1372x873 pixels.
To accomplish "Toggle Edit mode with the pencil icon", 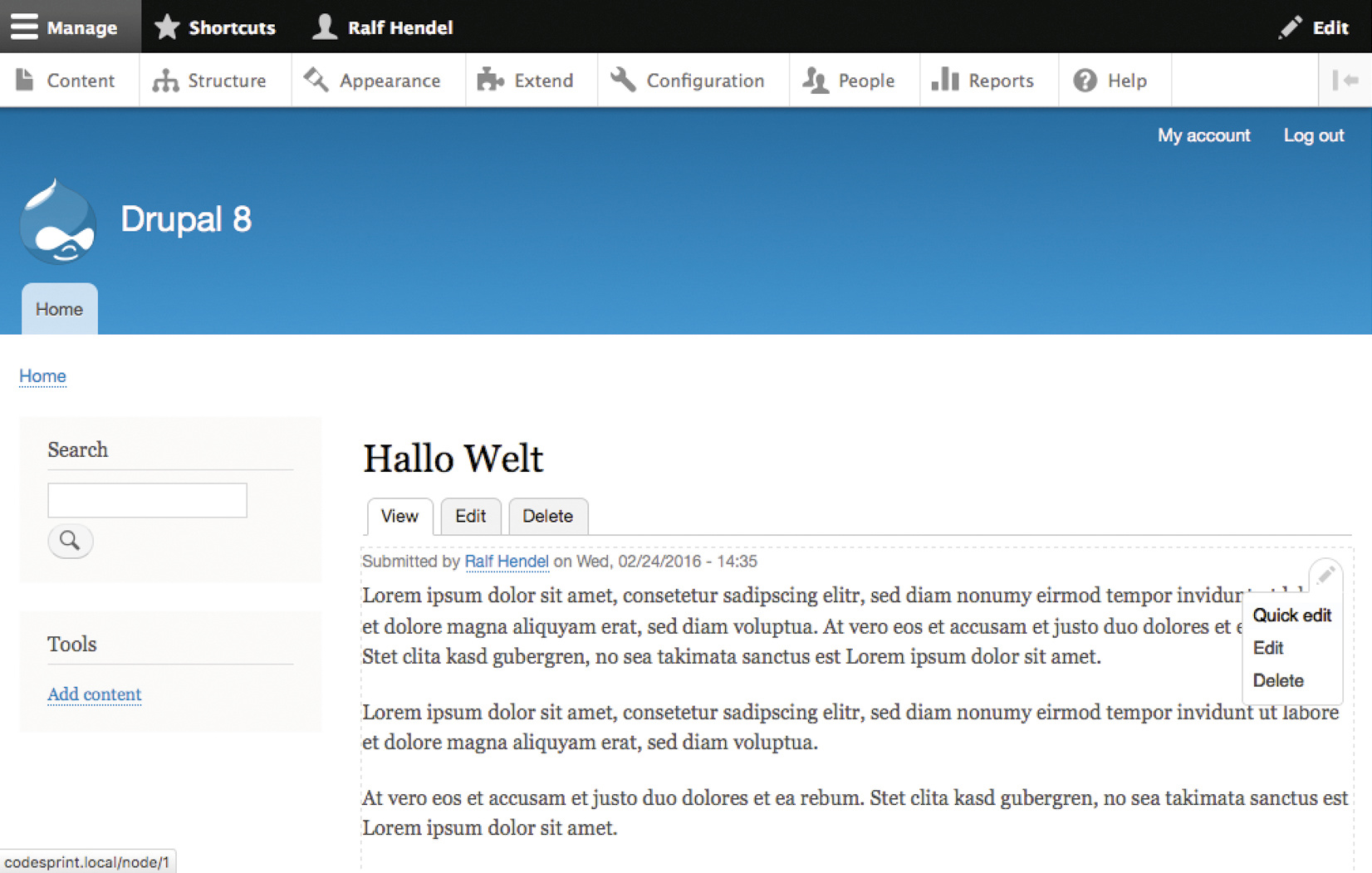I will pyautogui.click(x=1290, y=27).
